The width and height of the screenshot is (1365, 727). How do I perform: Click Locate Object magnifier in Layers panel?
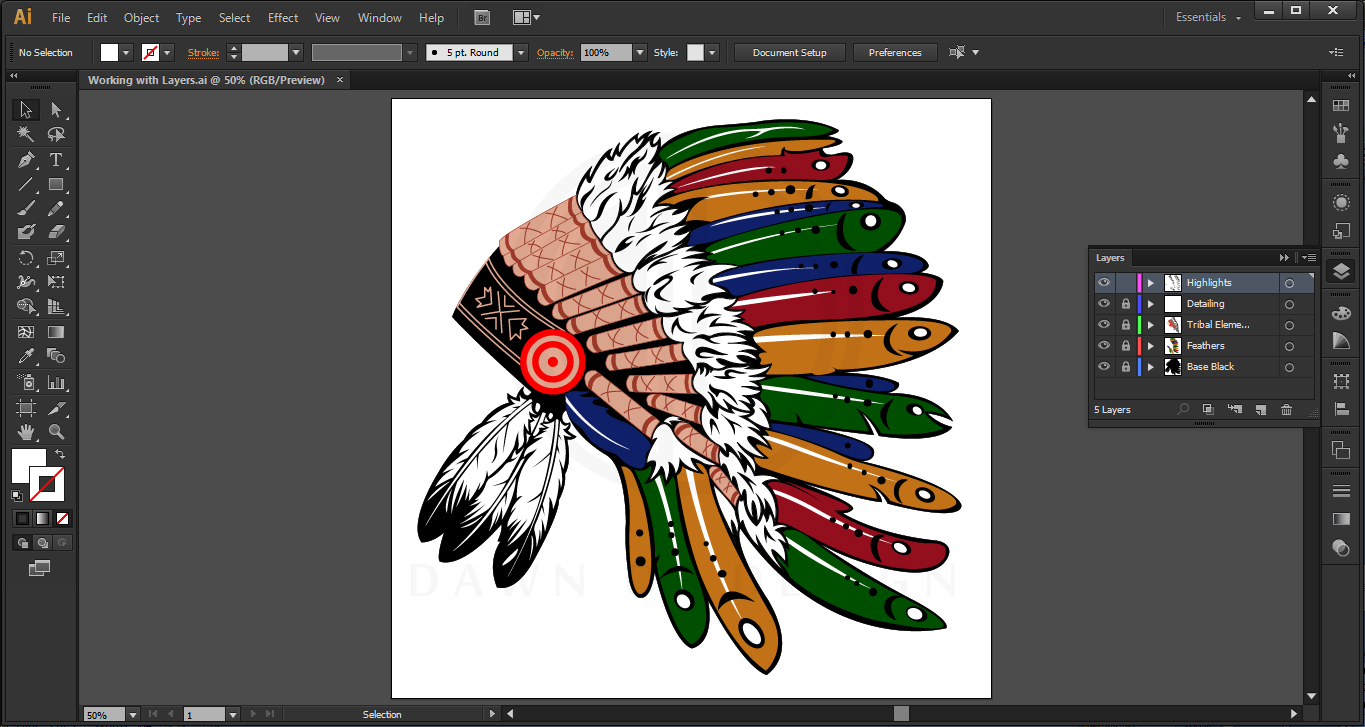(x=1184, y=409)
